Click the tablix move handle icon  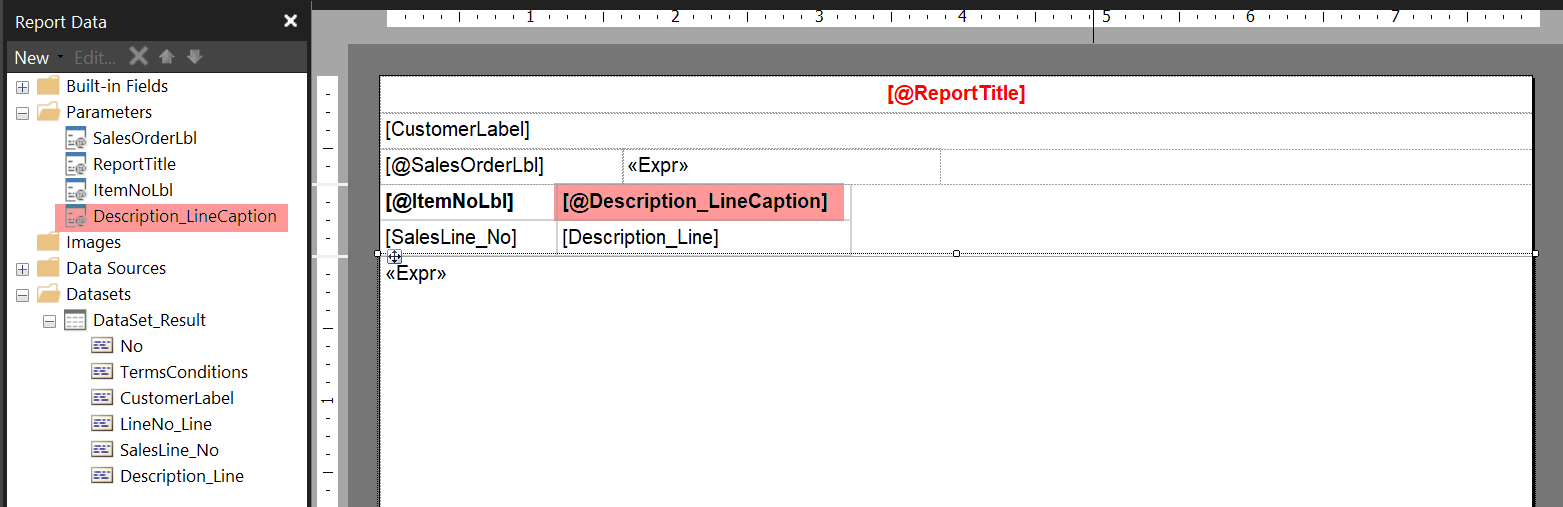coord(395,257)
